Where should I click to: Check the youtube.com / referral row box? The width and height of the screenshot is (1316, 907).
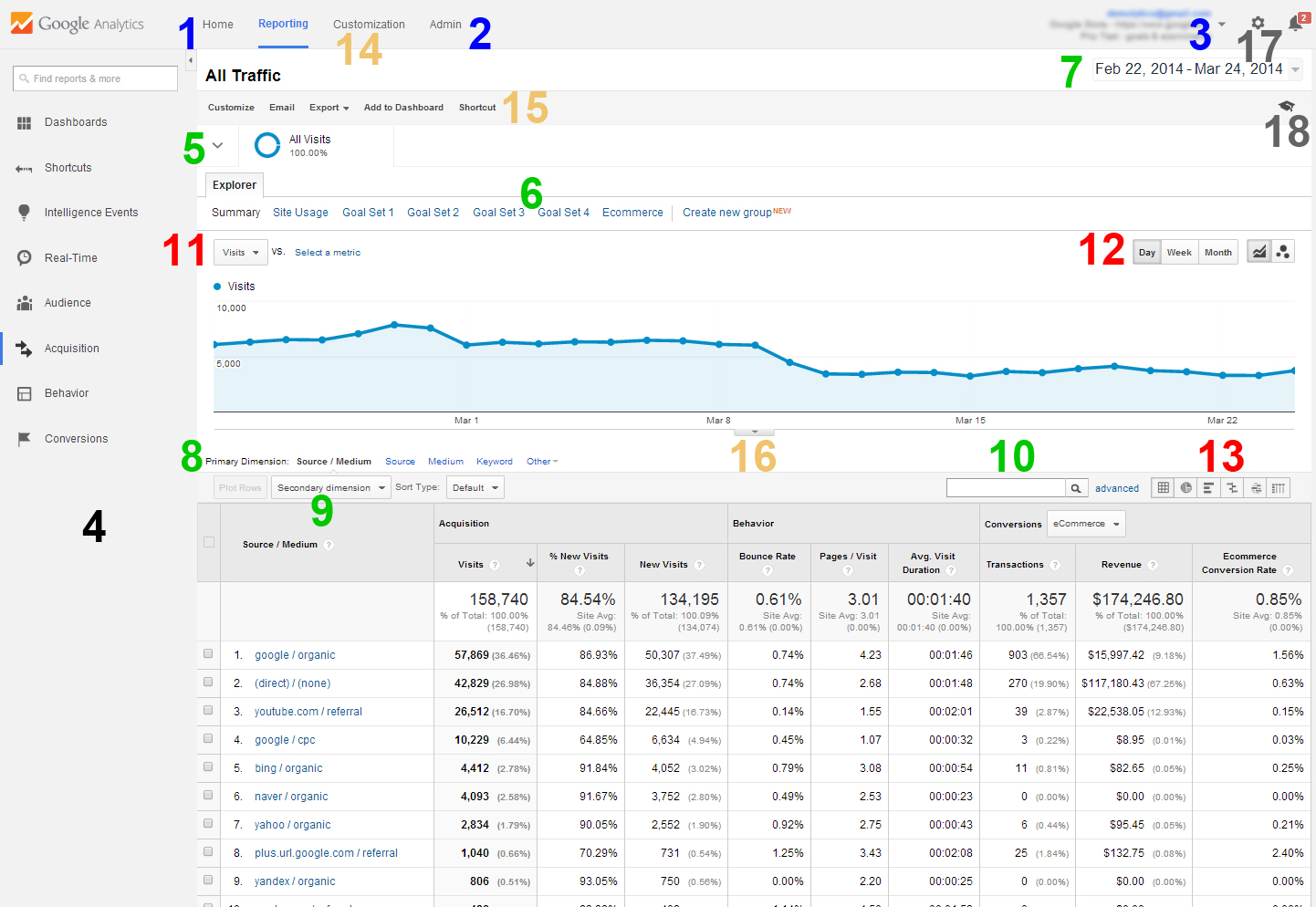click(208, 711)
